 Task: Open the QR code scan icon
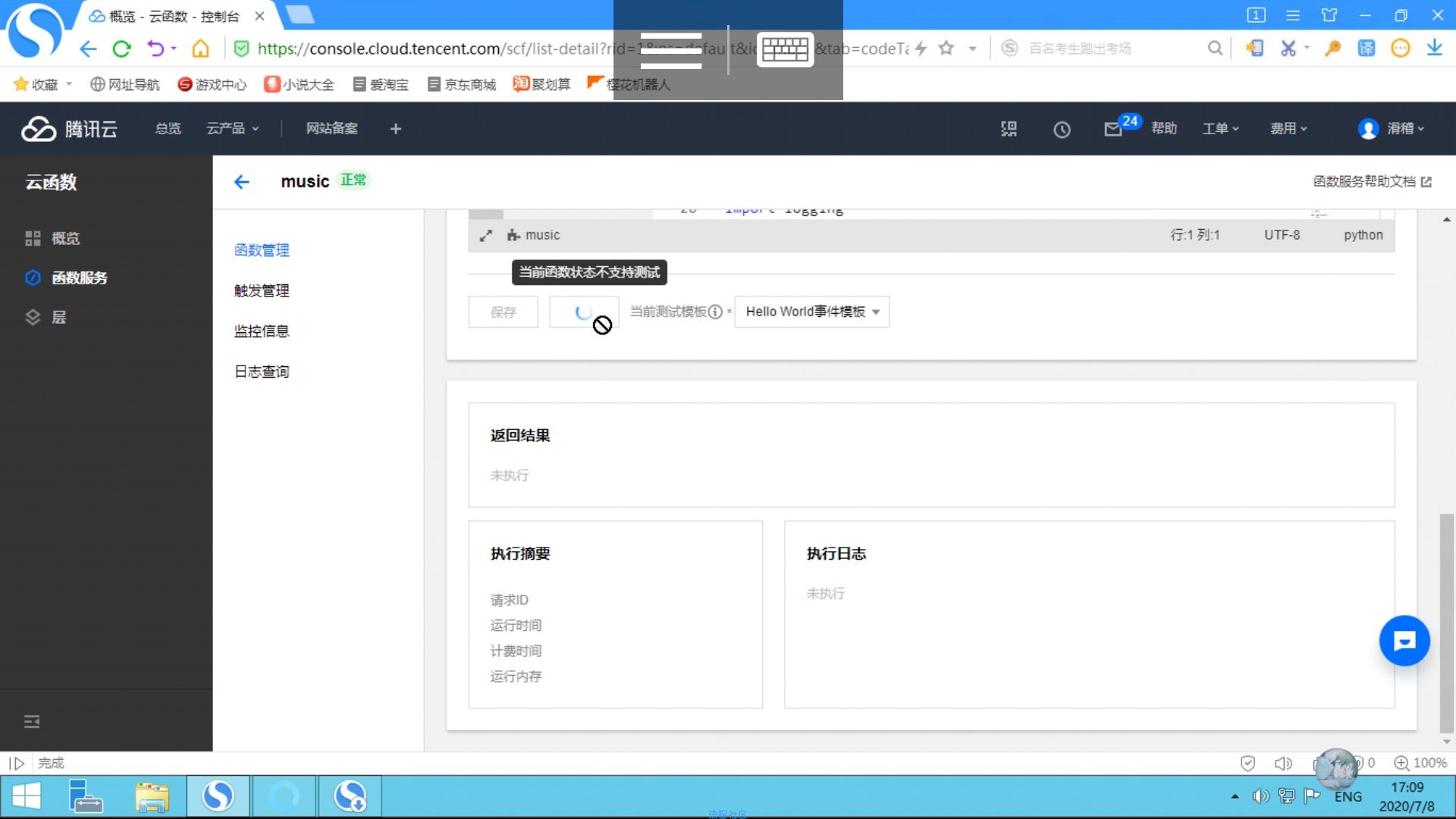[x=1009, y=129]
